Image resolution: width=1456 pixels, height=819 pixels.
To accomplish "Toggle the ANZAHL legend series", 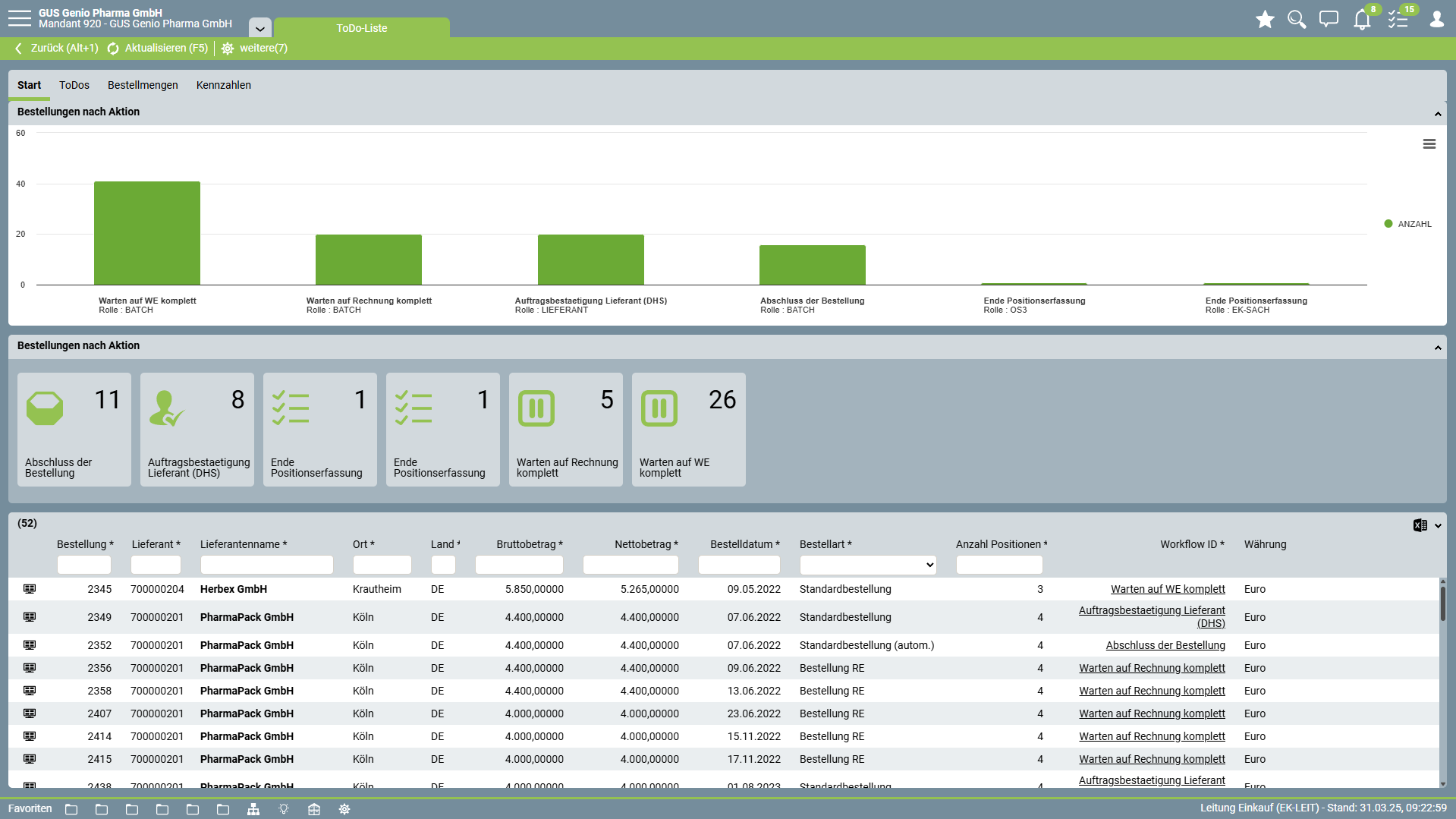I will 1407,224.
